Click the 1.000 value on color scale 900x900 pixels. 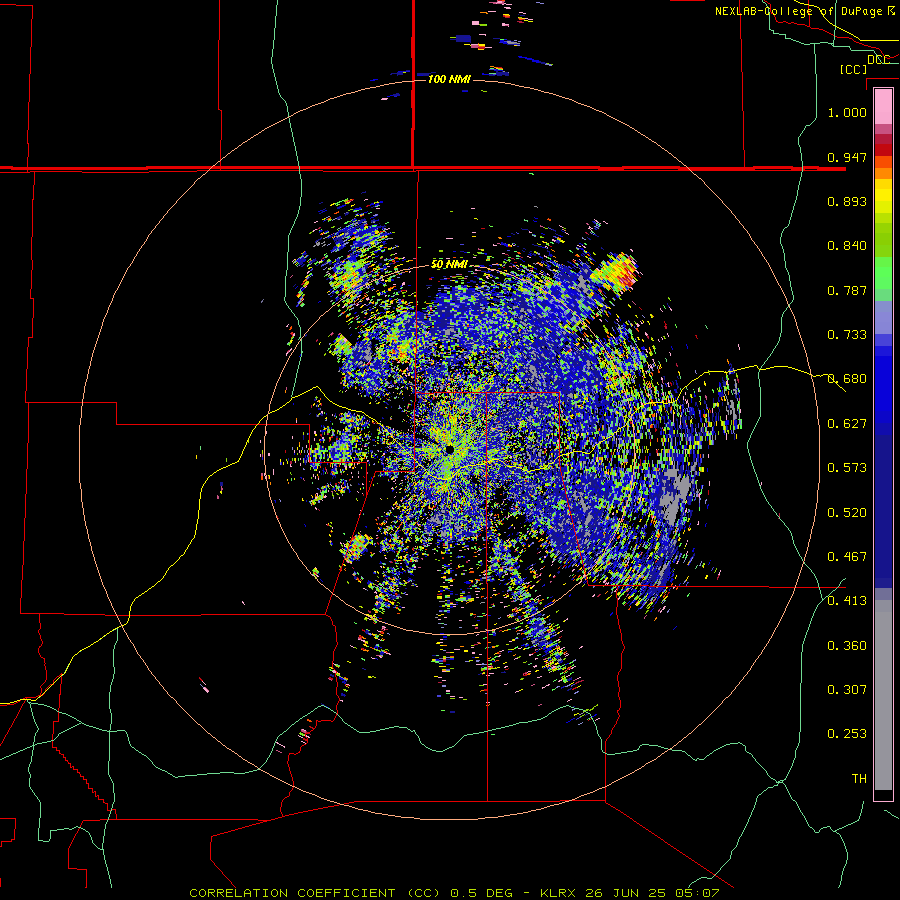(847, 112)
